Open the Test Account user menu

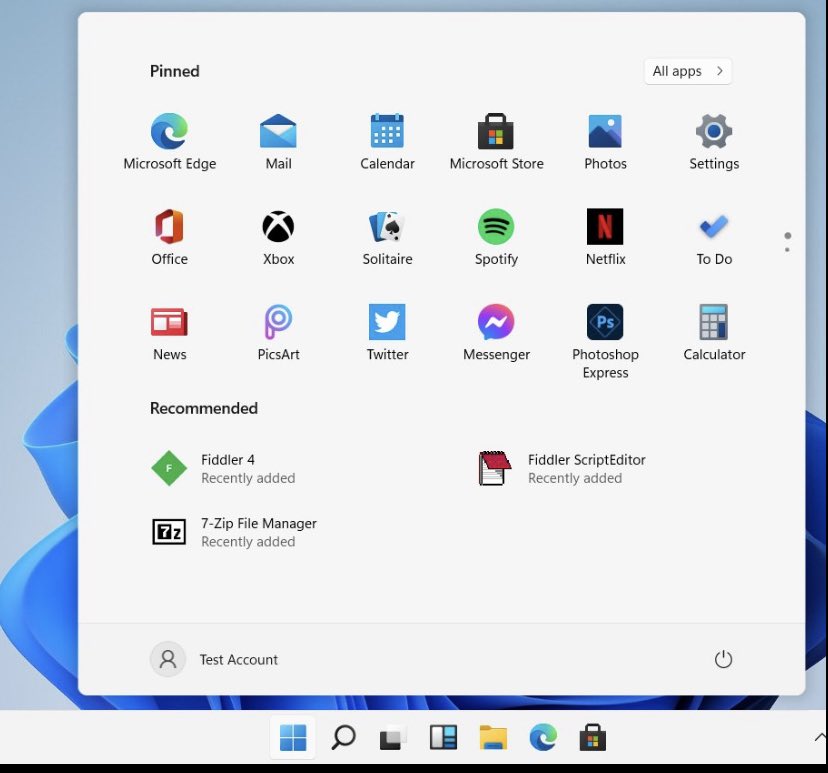point(214,659)
